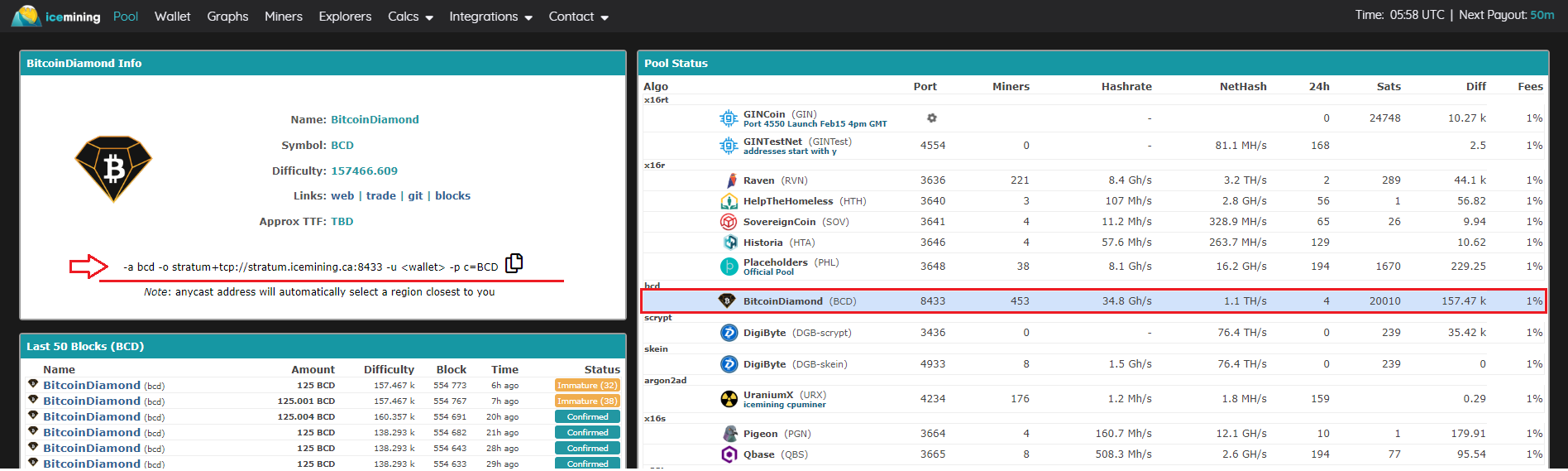Screen dimensions: 1568x471
Task: Open the Explorers page
Action: click(345, 17)
